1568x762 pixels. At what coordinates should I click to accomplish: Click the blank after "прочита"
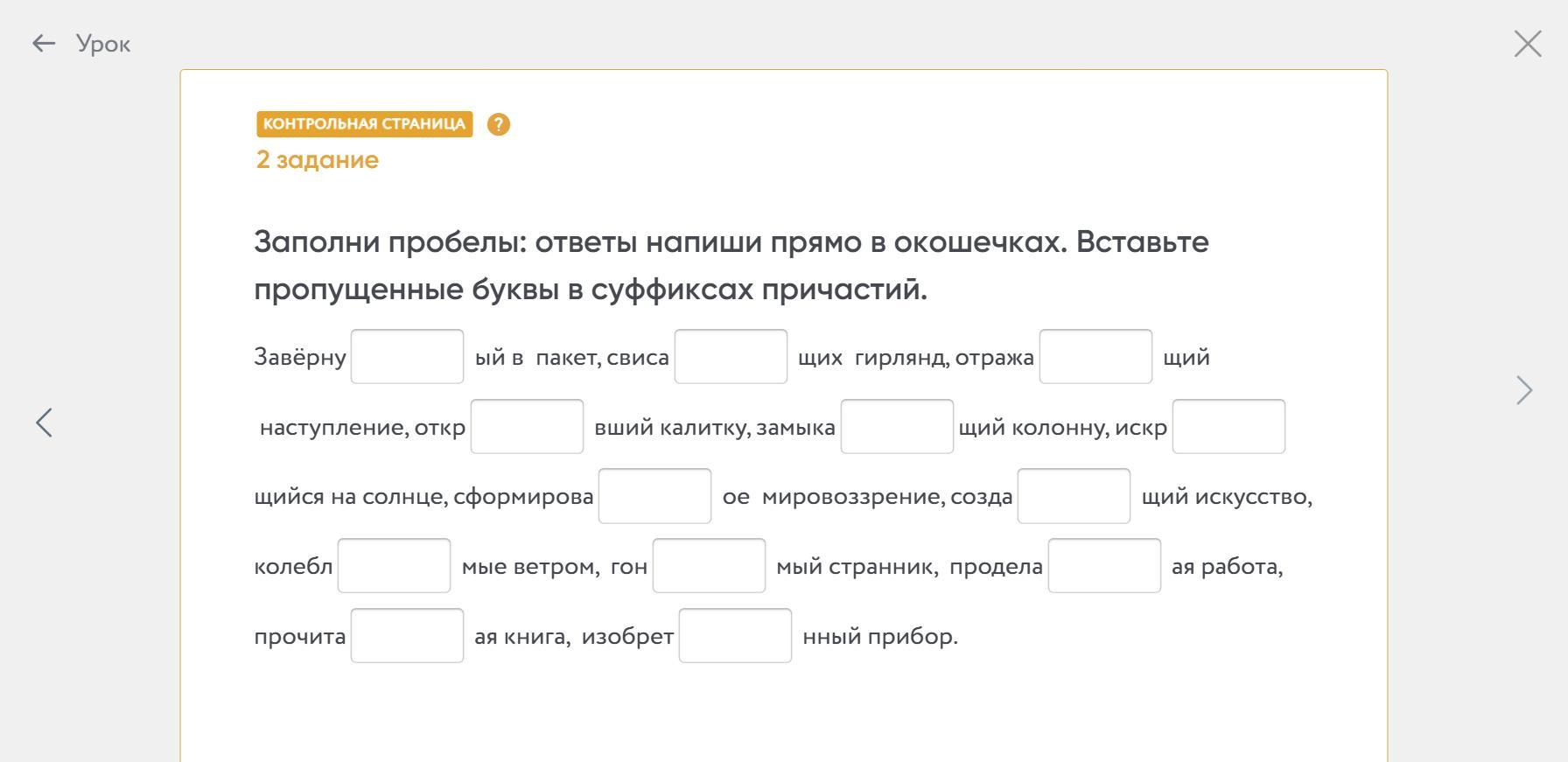407,636
